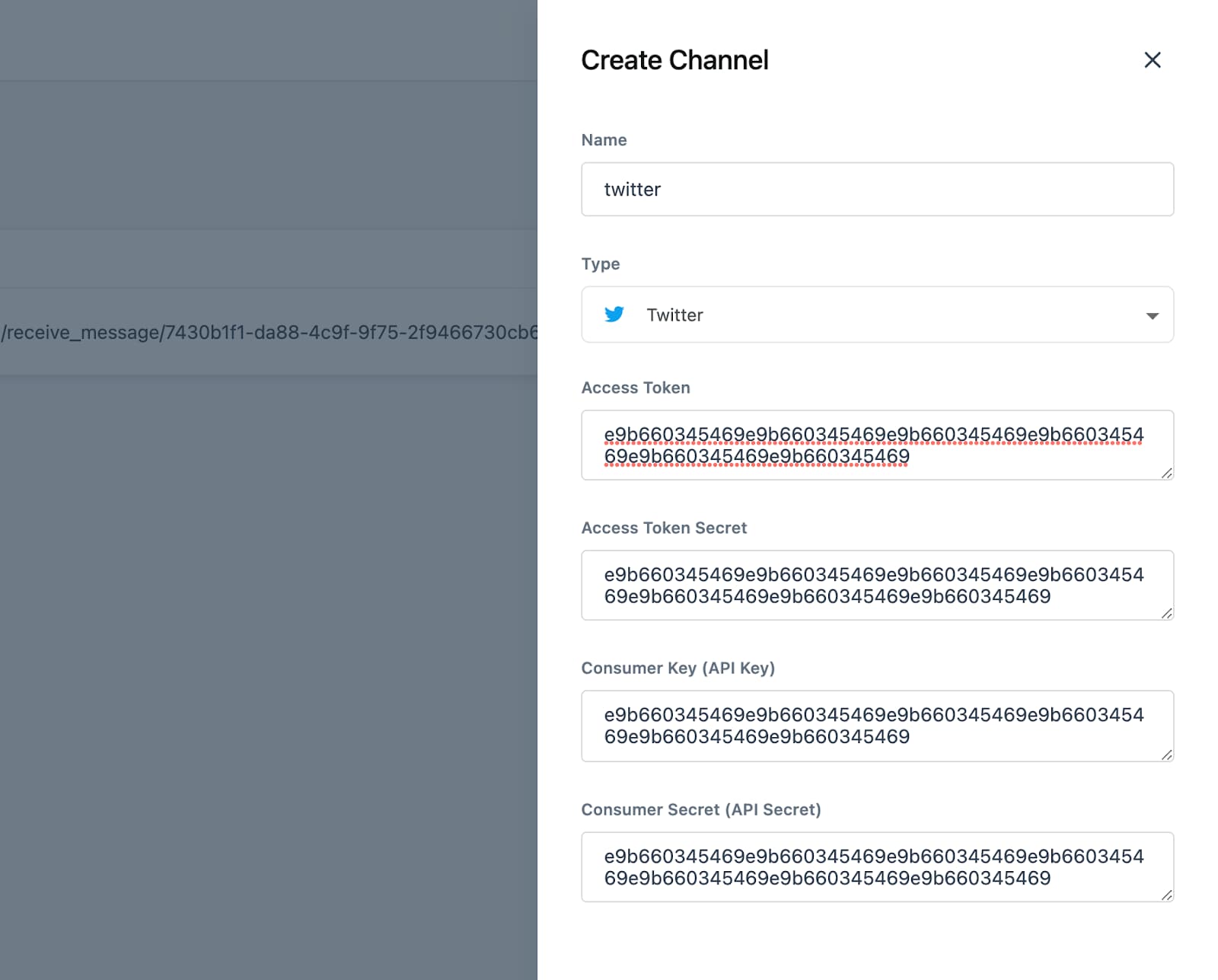Viewport: 1218px width, 980px height.
Task: Click the Name field label
Action: pos(604,140)
